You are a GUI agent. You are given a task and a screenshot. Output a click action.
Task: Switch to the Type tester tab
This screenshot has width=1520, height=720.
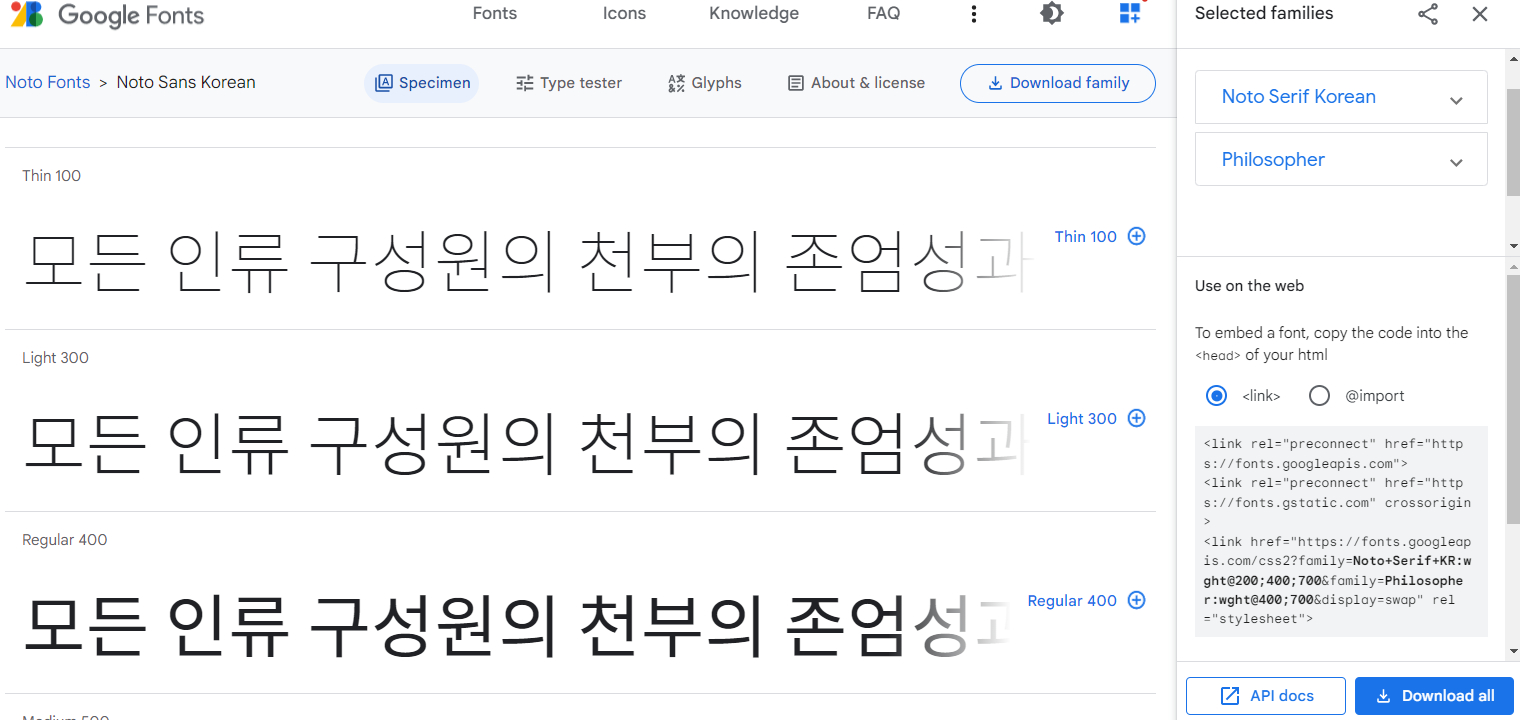coord(569,83)
